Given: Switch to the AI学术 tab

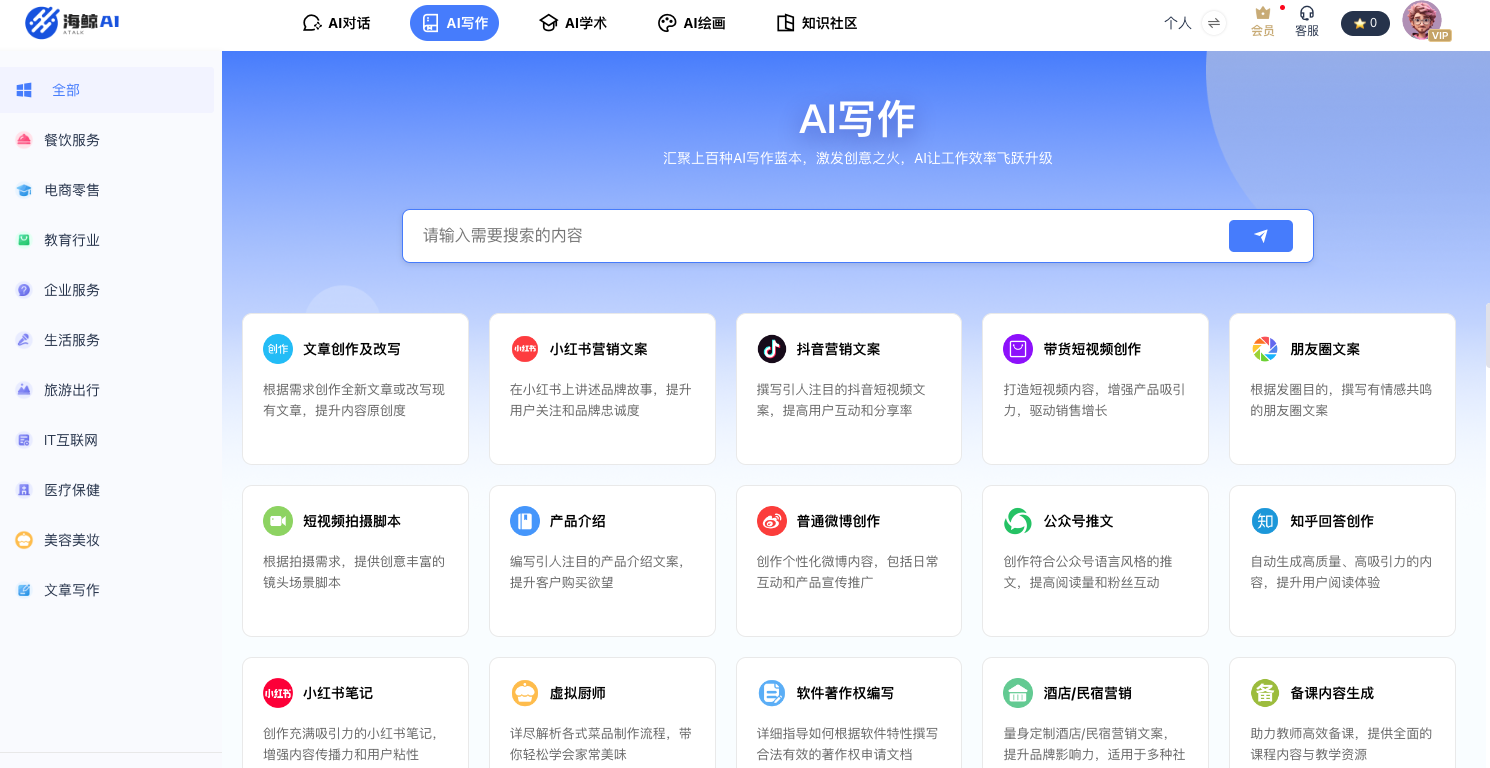Looking at the screenshot, I should tap(573, 23).
